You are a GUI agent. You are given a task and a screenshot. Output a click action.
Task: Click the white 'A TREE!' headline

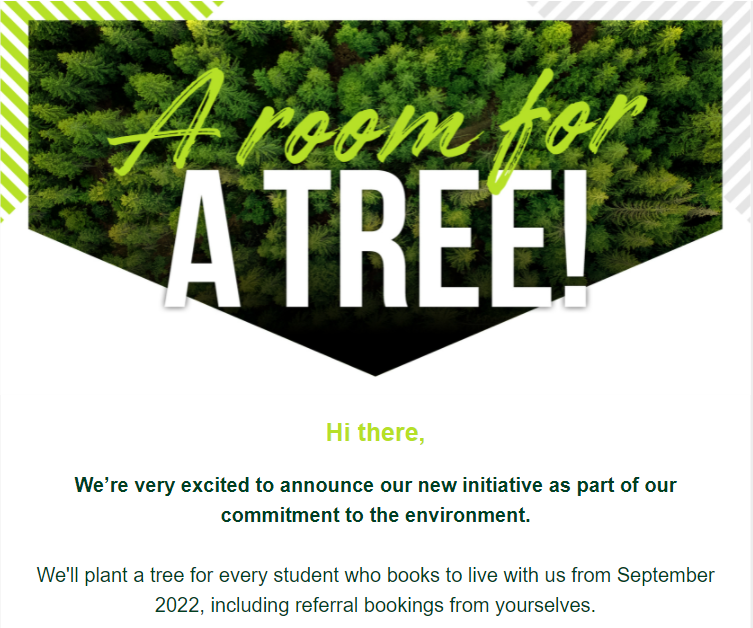[376, 239]
